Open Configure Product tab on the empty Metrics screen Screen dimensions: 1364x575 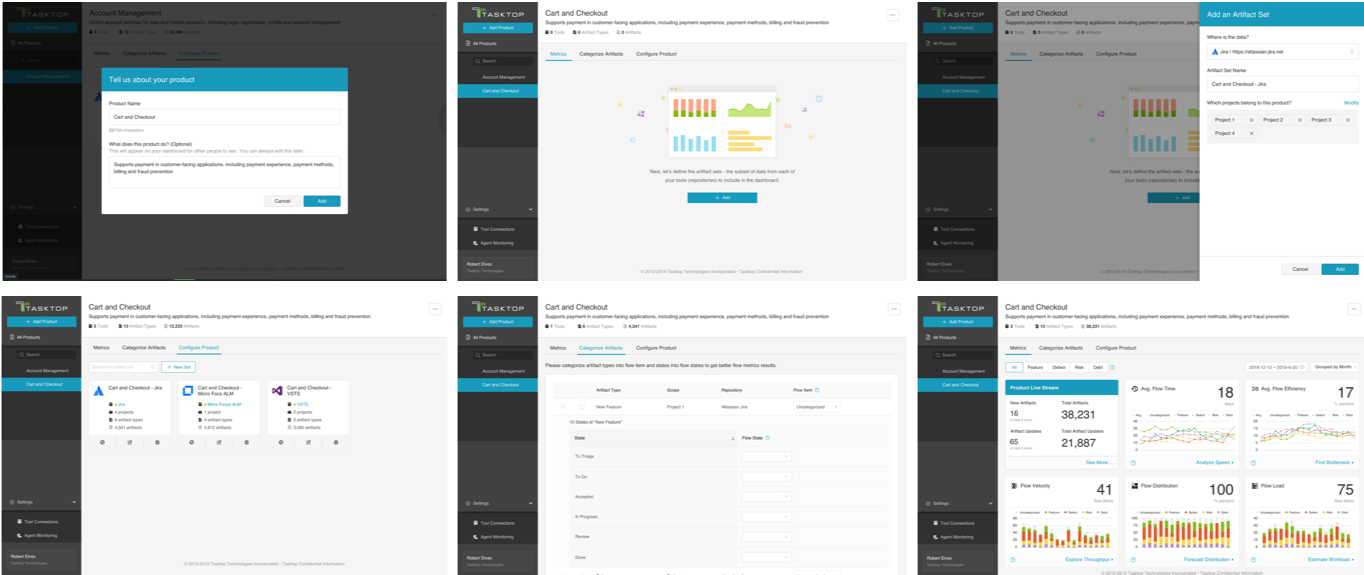coord(656,54)
